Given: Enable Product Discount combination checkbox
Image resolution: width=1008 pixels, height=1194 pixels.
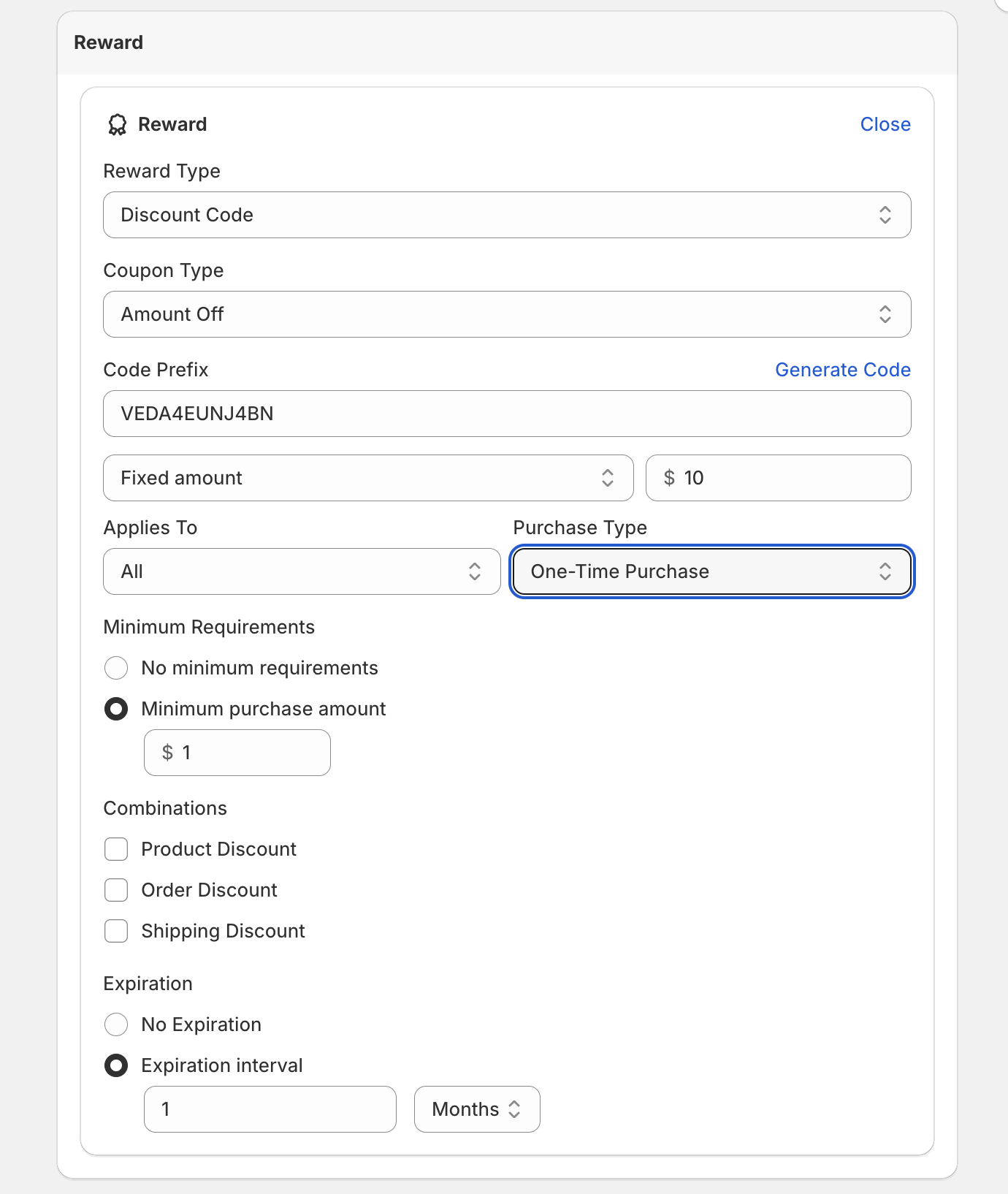Looking at the screenshot, I should (116, 849).
